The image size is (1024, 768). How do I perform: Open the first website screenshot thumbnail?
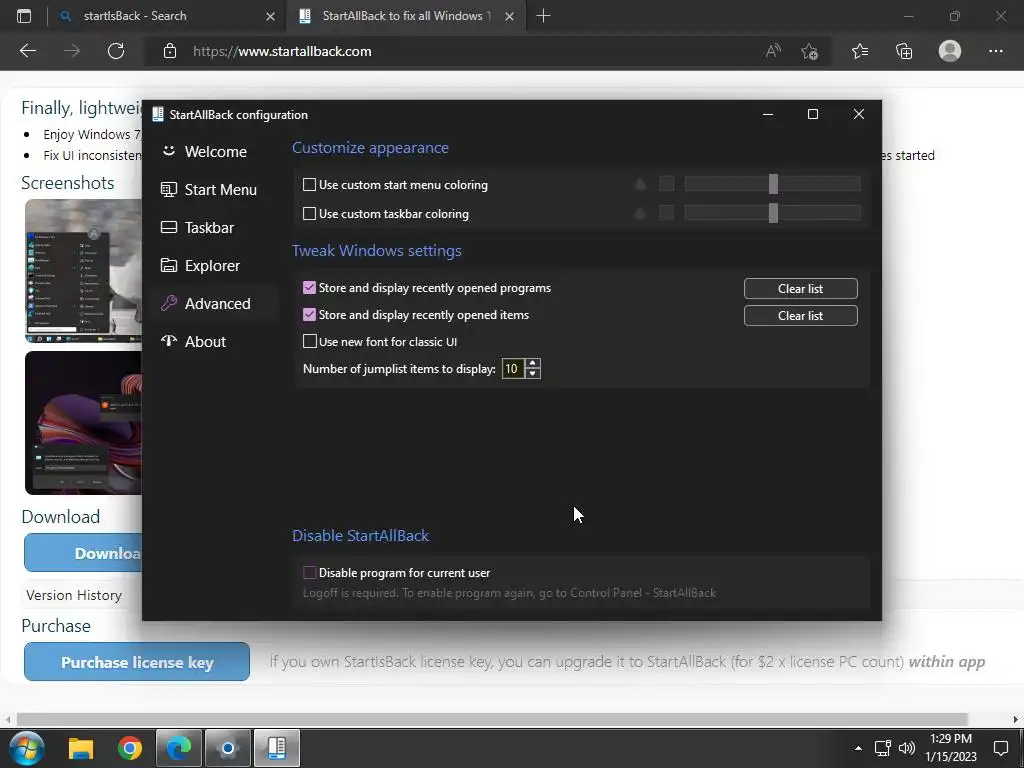pos(84,270)
